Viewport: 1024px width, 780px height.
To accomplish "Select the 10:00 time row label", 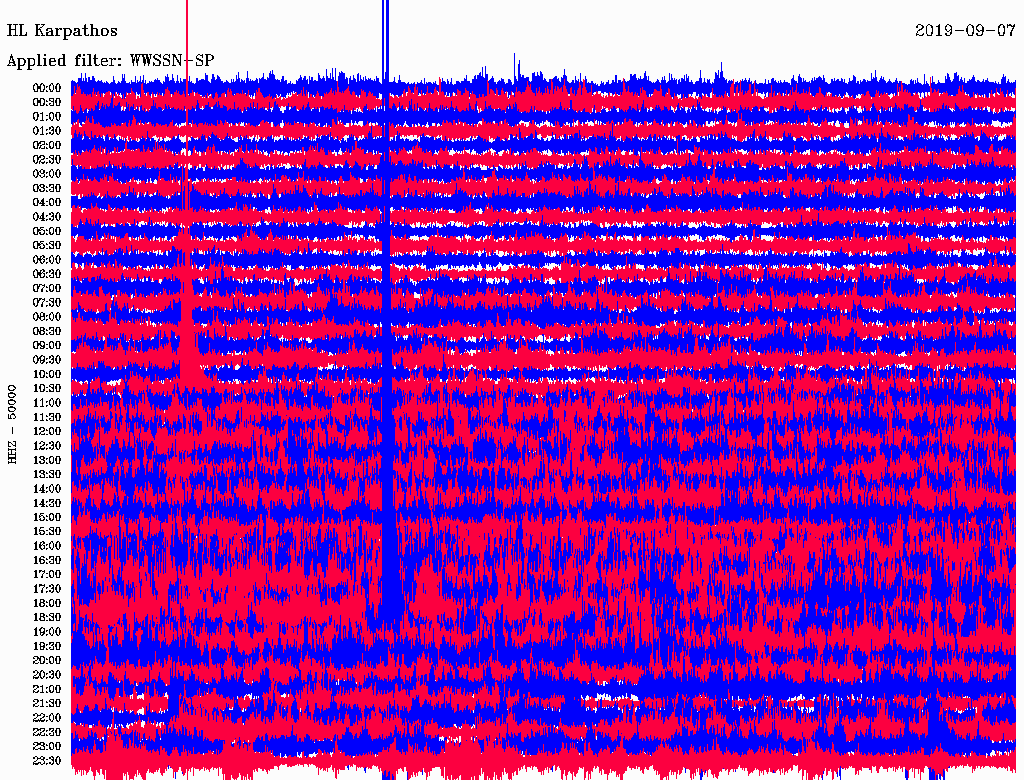I will coord(47,374).
